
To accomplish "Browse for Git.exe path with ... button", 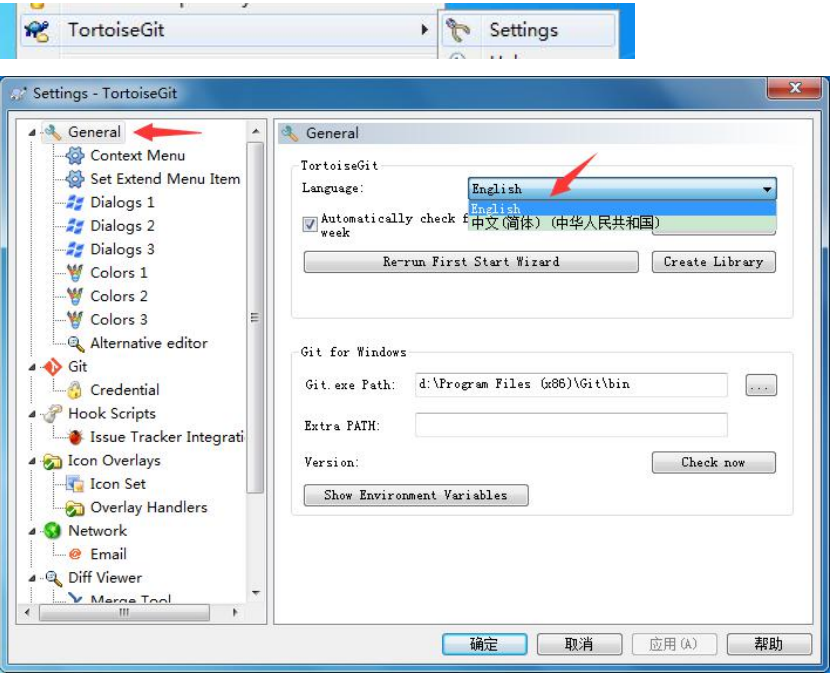I will [x=761, y=385].
